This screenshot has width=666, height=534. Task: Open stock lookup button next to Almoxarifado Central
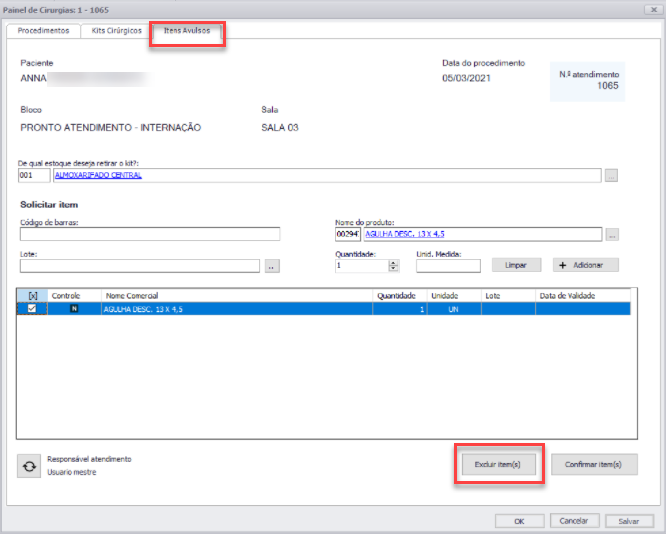pyautogui.click(x=611, y=175)
